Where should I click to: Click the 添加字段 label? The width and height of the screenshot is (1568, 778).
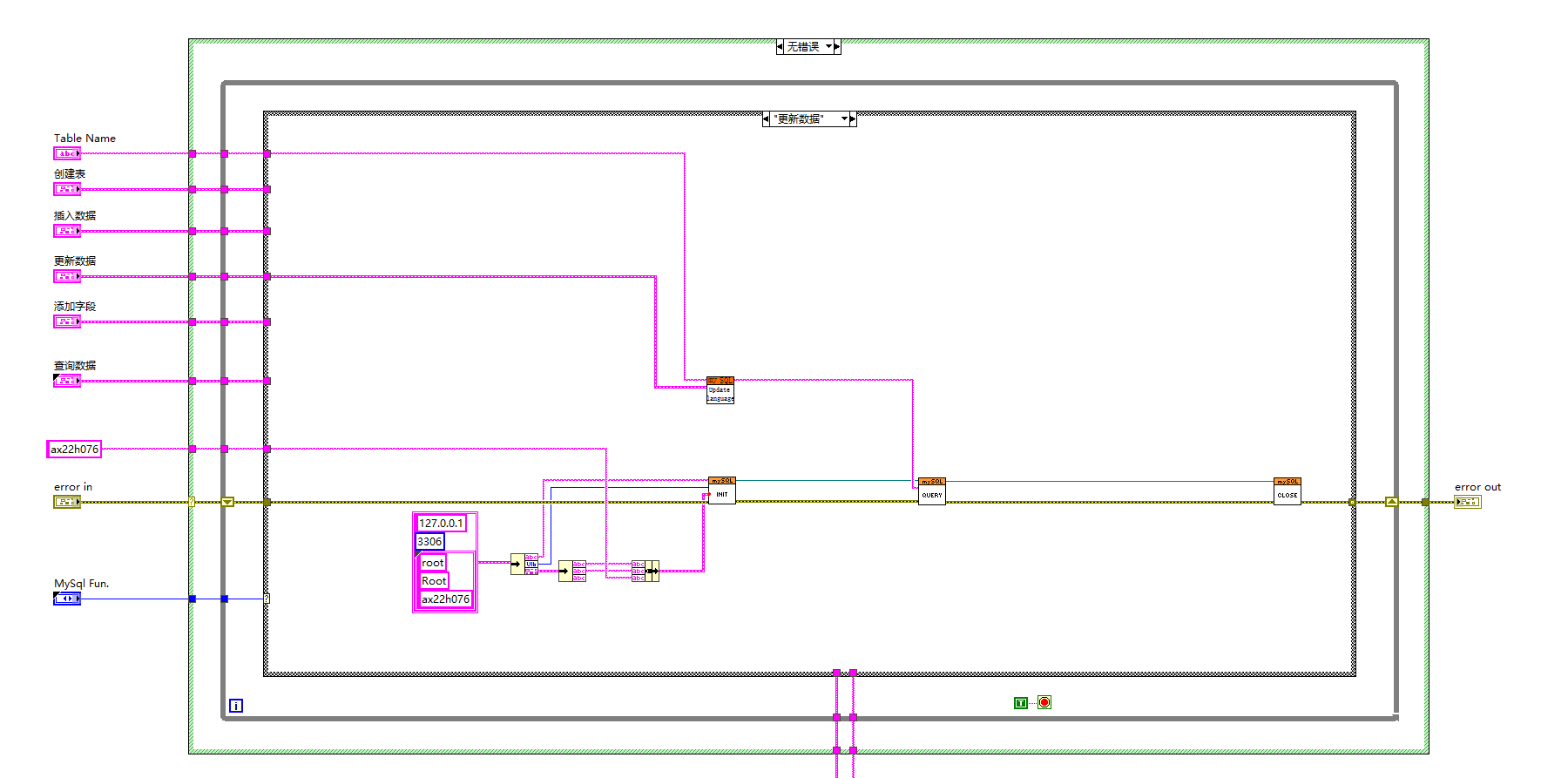point(75,307)
